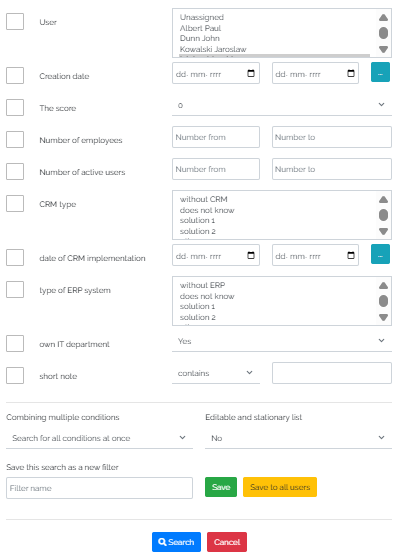
Task: Open calendar picker for Creation date end
Action: pos(351,73)
